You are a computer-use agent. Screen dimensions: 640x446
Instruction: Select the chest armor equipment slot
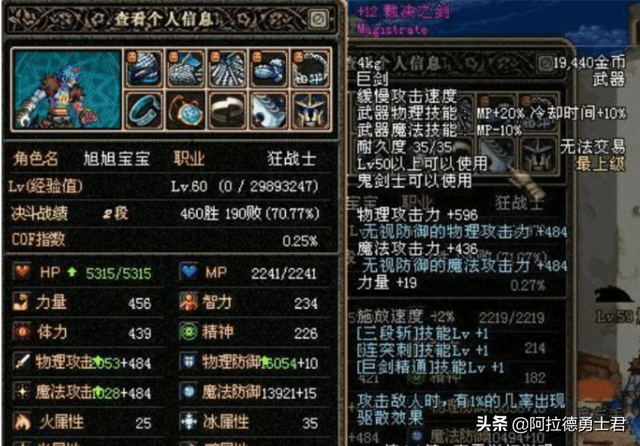point(185,69)
